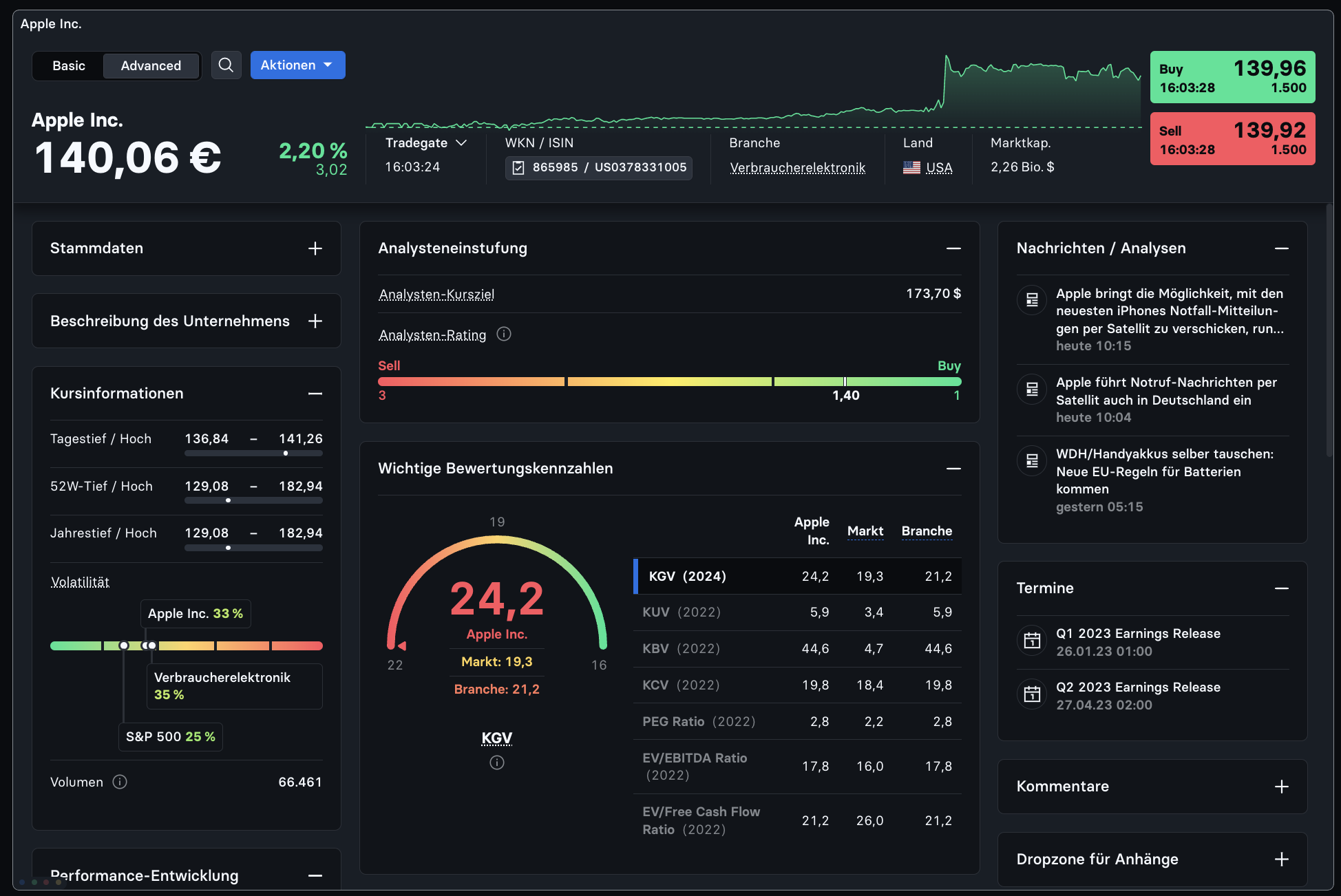1341x896 pixels.
Task: Switch to the Advanced view
Action: coord(151,66)
